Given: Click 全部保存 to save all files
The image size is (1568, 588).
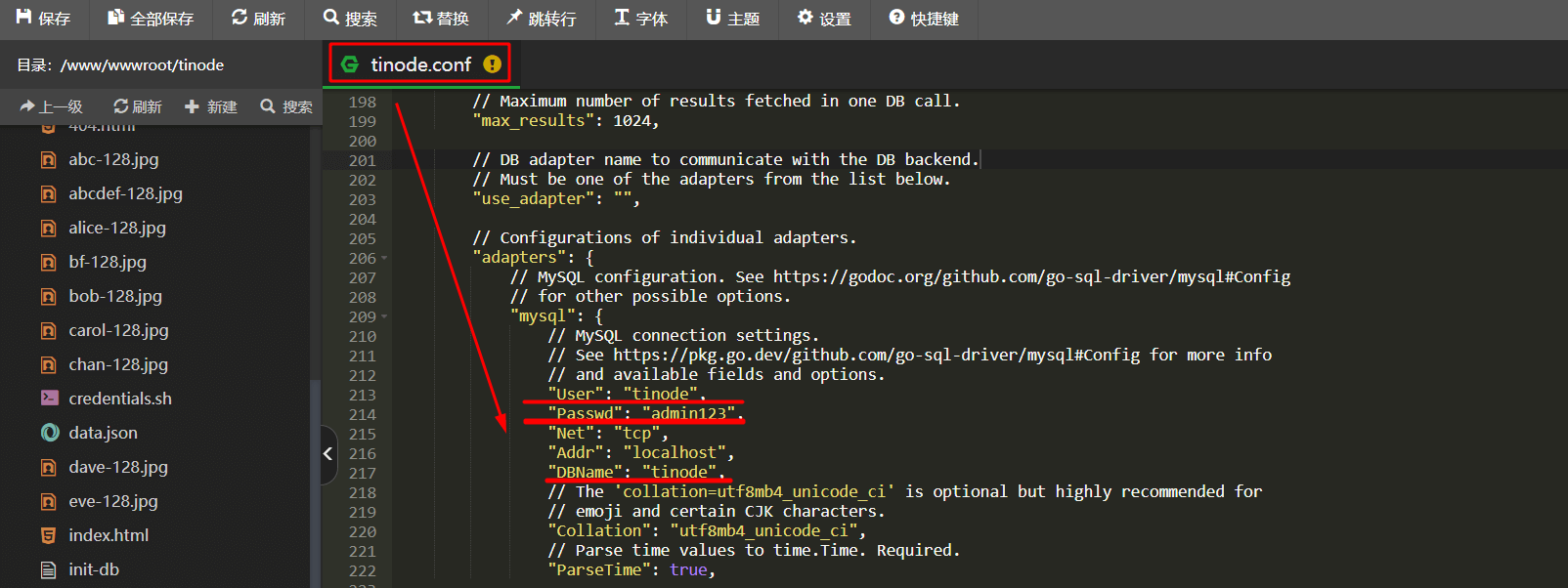Looking at the screenshot, I should [x=150, y=19].
